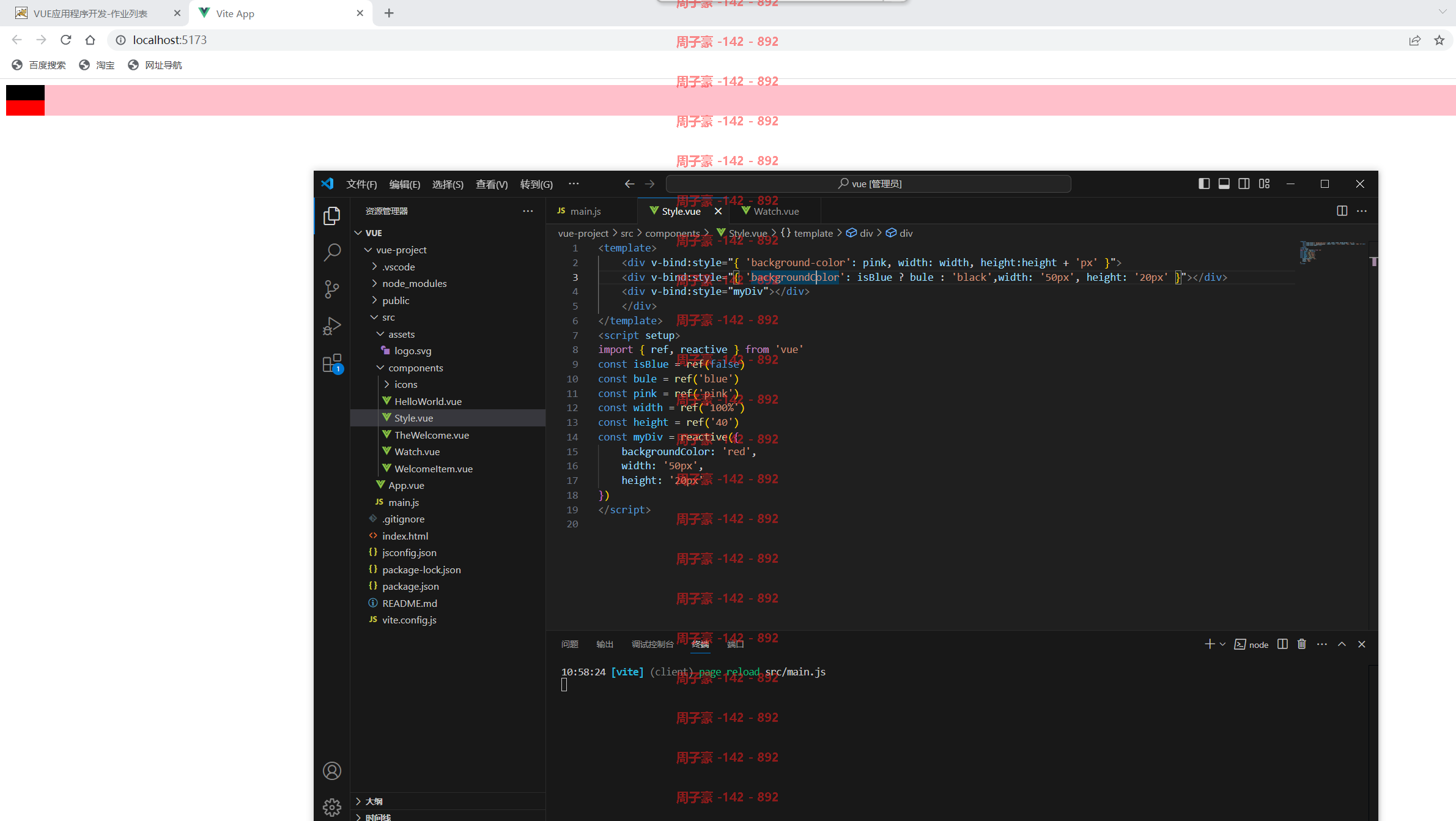Open Explorer panel more actions ellipsis

(x=528, y=211)
